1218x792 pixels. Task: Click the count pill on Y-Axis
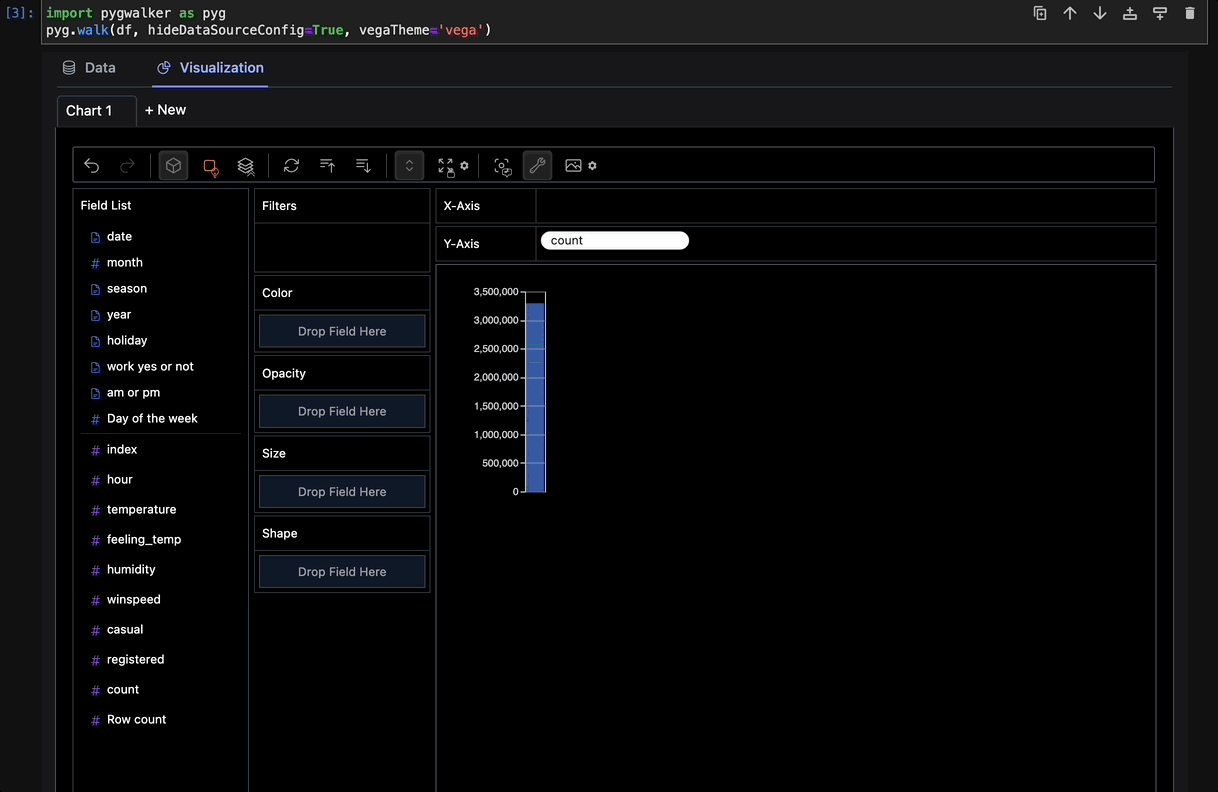pos(614,240)
